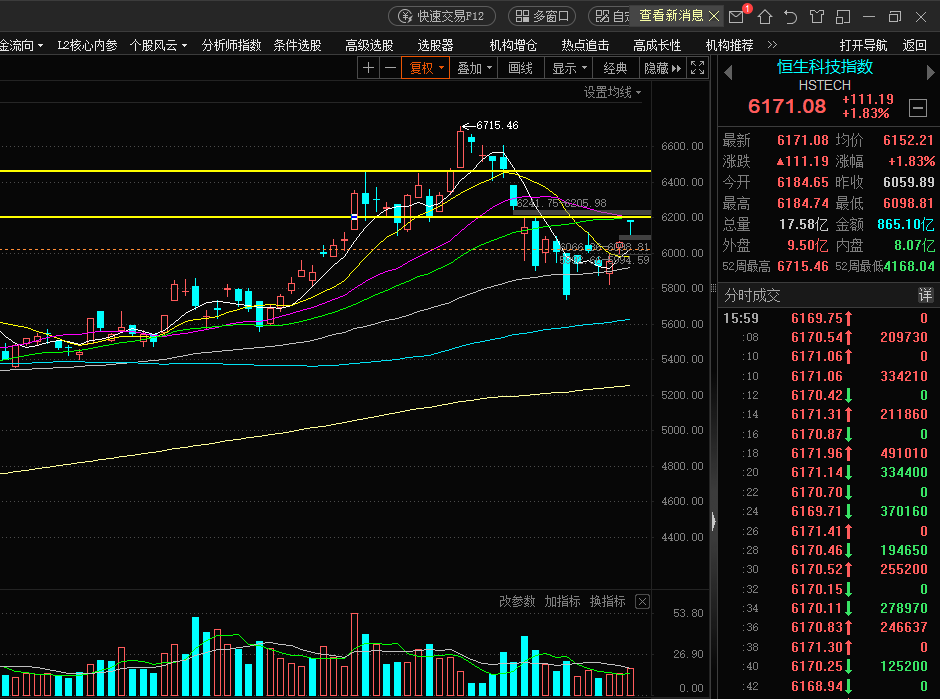Image resolution: width=940 pixels, height=699 pixels.
Task: Go to the home page icon
Action: click(764, 17)
